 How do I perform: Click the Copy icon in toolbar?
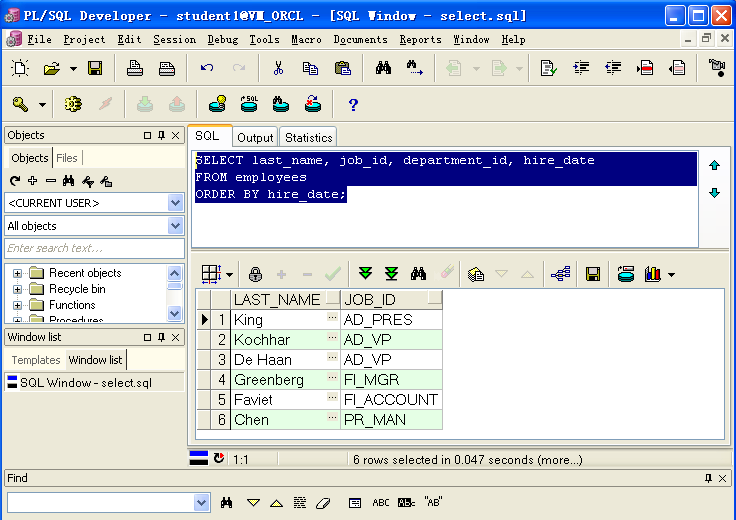pos(310,69)
